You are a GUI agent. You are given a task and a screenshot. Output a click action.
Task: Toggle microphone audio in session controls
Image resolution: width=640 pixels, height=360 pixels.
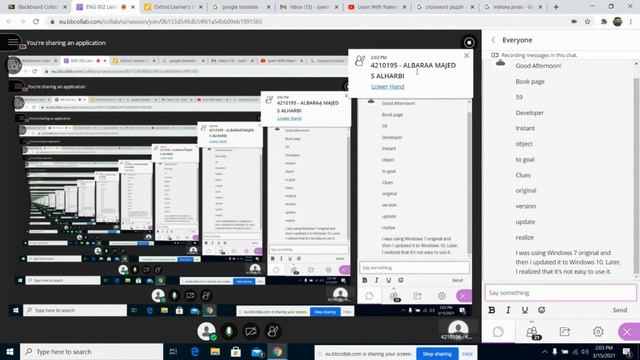coord(229,331)
